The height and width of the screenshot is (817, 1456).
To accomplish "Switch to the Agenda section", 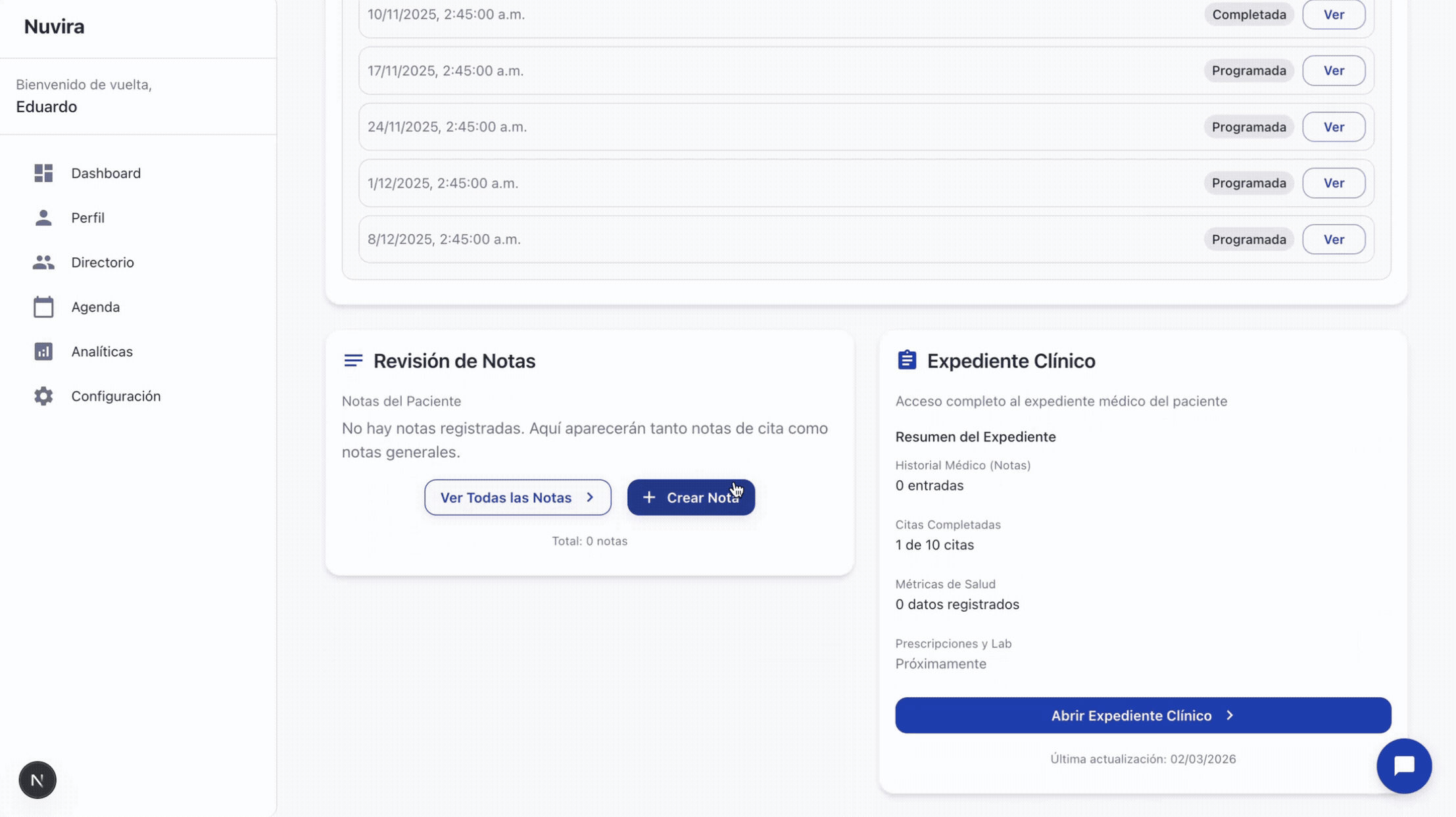I will click(x=95, y=307).
